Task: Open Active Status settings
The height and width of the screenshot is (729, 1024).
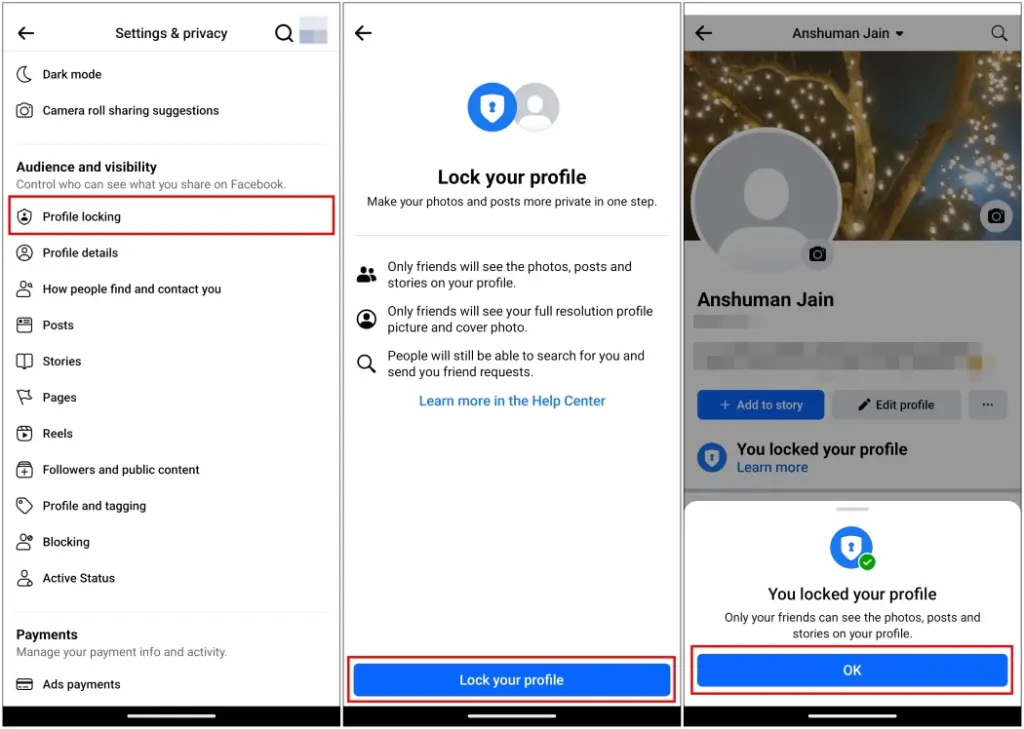Action: 171,578
